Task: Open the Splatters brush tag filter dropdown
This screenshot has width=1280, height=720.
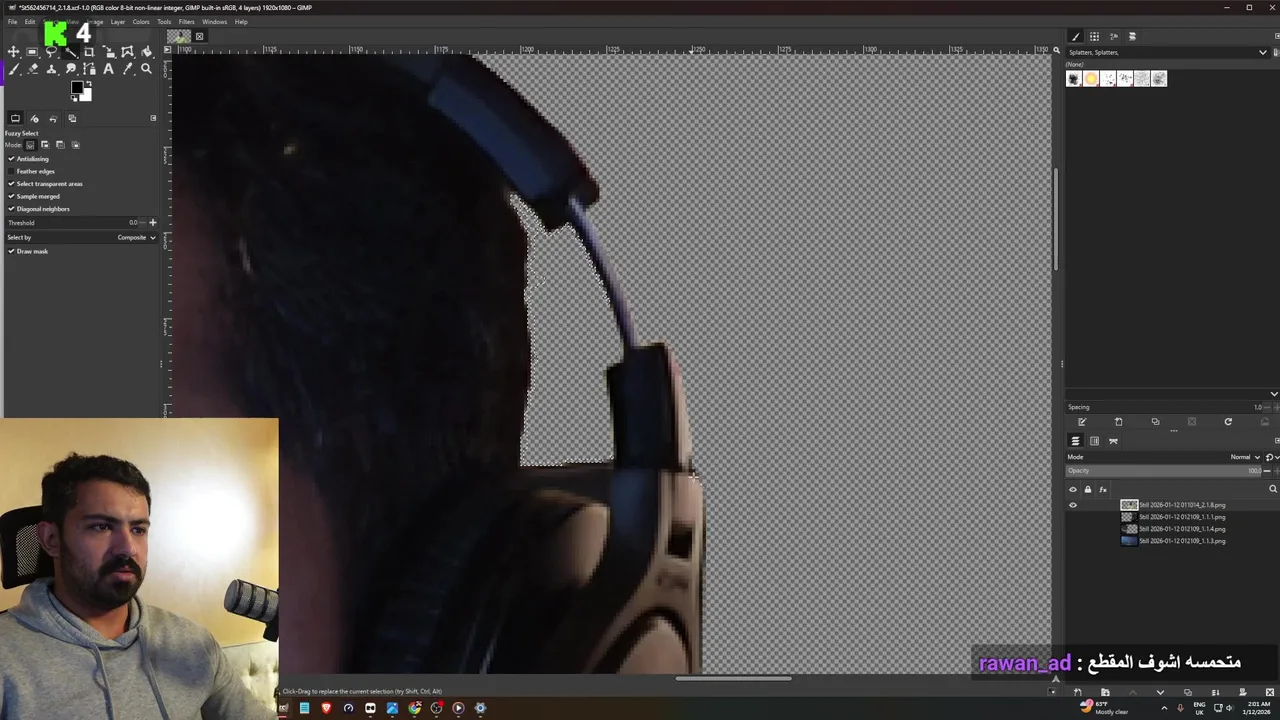Action: (x=1168, y=52)
